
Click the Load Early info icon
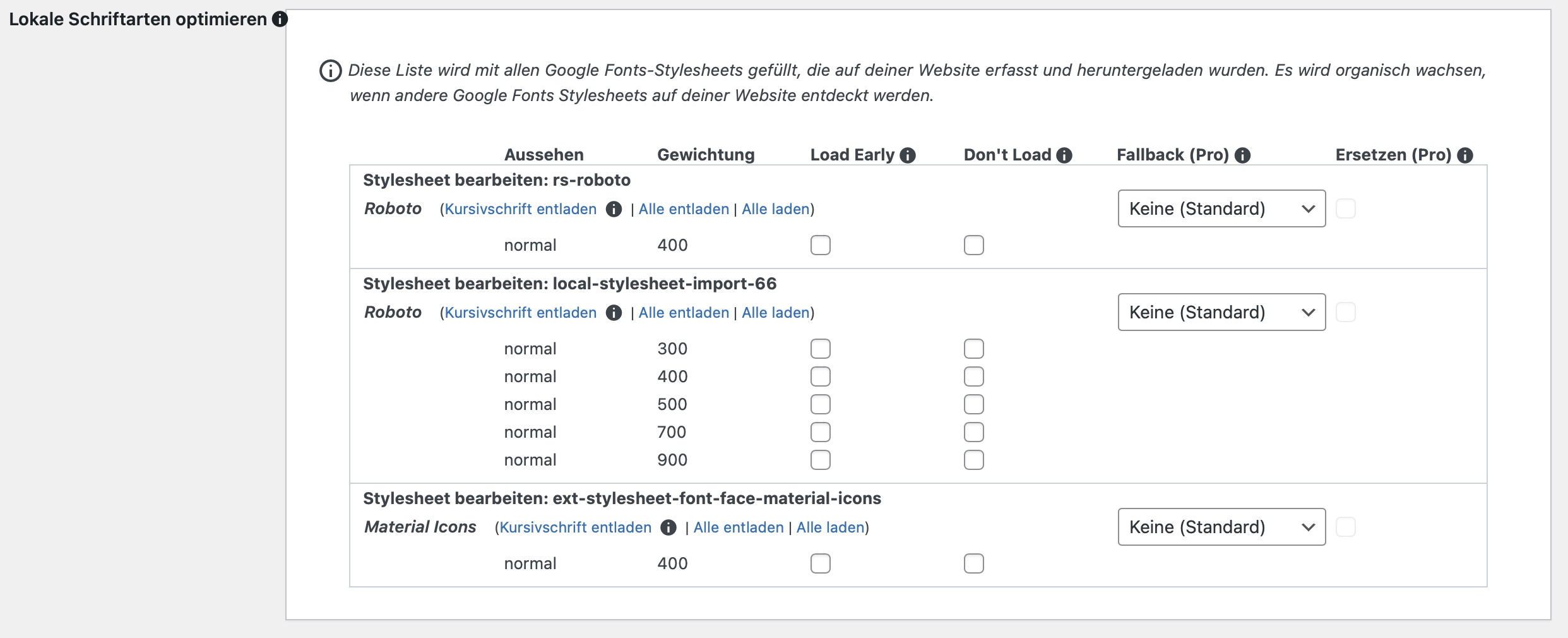[x=908, y=155]
